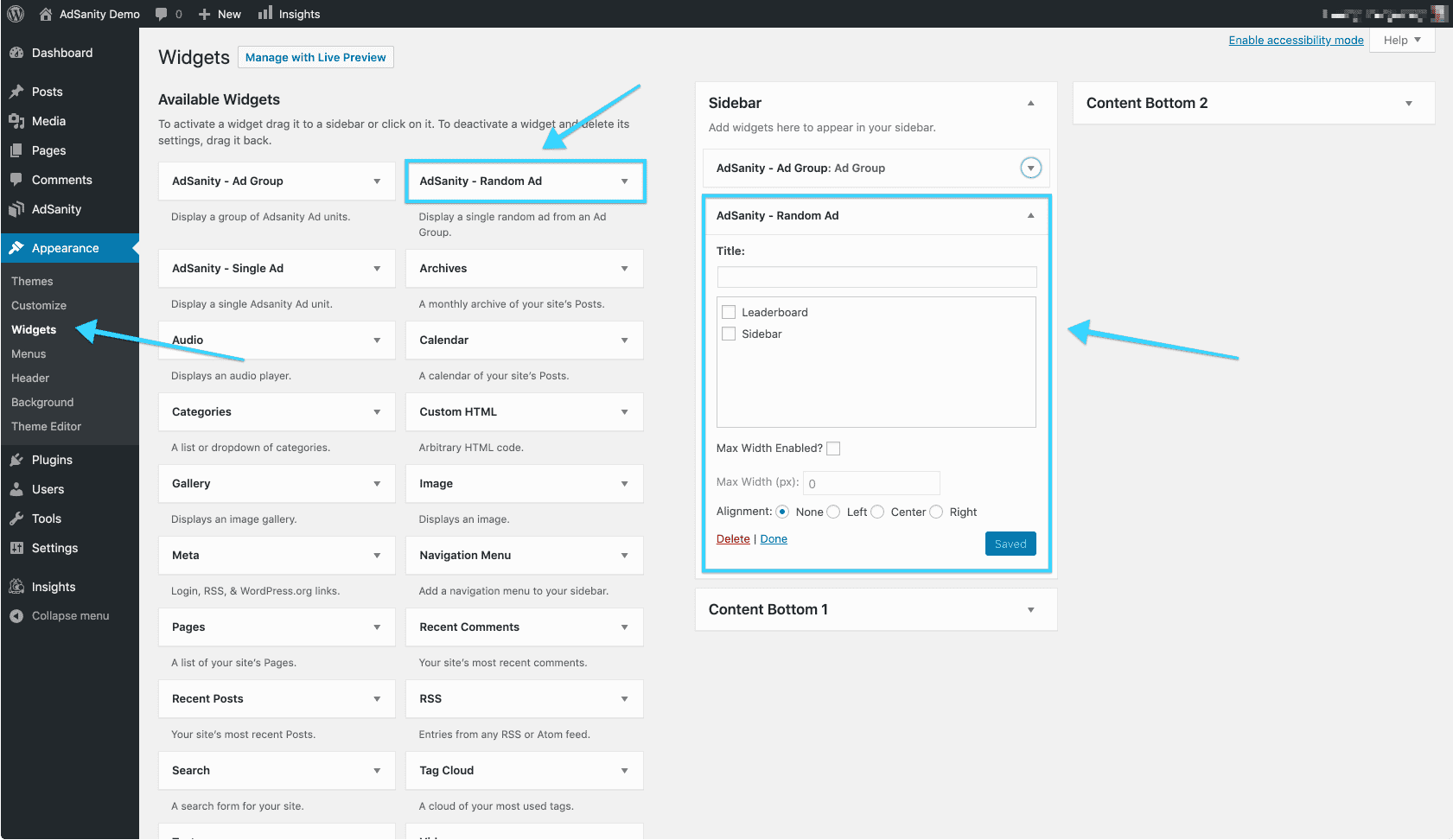Click the New plus icon in admin bar
The image size is (1453, 840).
tap(205, 14)
